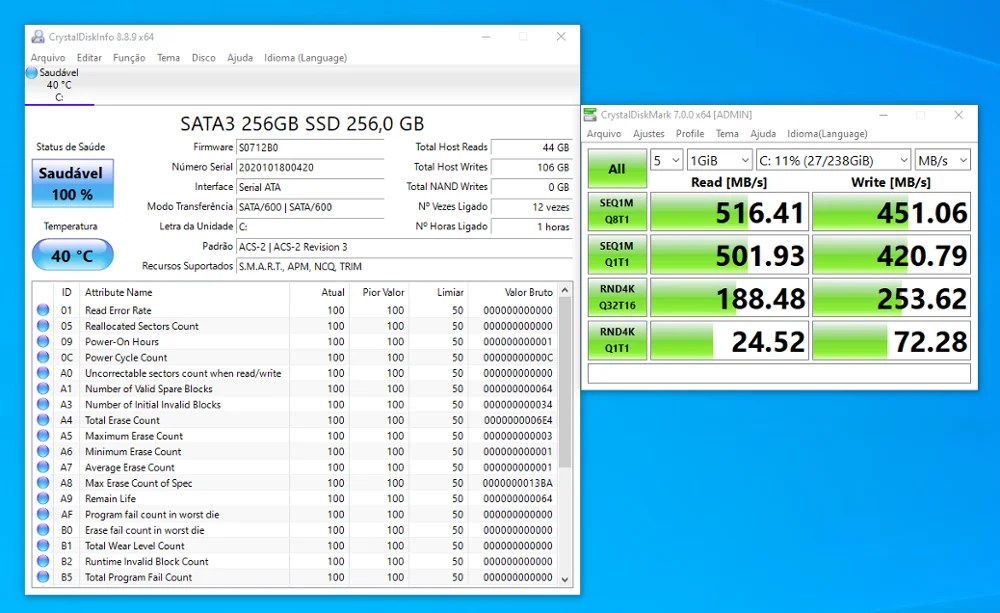Click the CrystalDiskInfo title bar app icon

[x=38, y=37]
